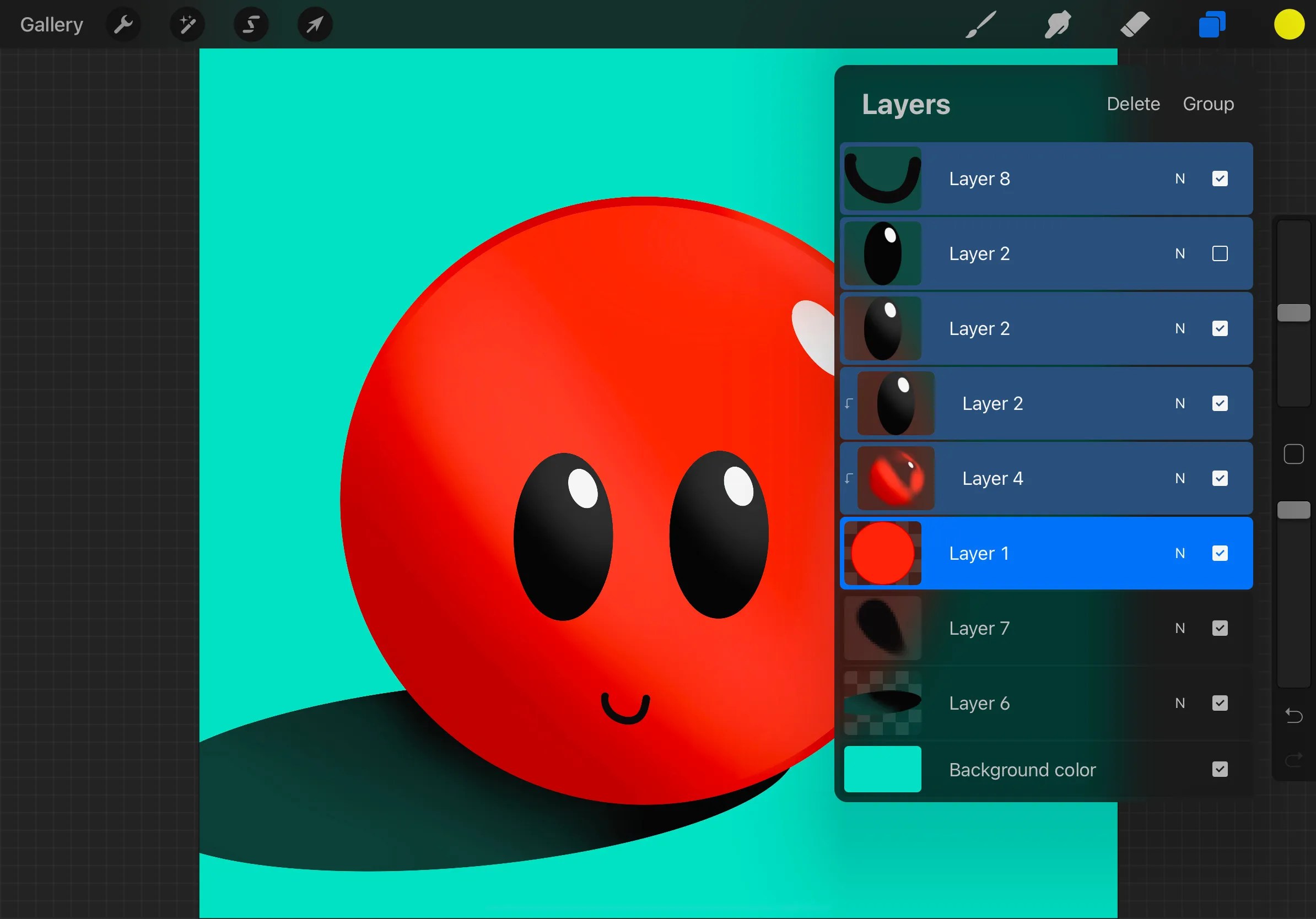
Task: Open the Actions menu wrench
Action: coord(123,24)
